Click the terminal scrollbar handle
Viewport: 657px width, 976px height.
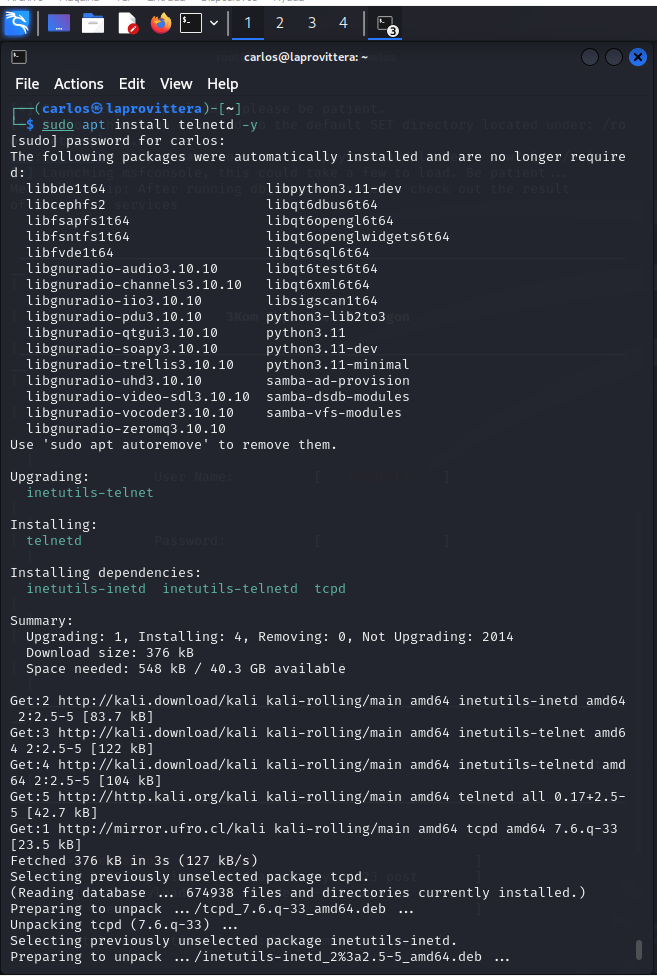coord(638,949)
